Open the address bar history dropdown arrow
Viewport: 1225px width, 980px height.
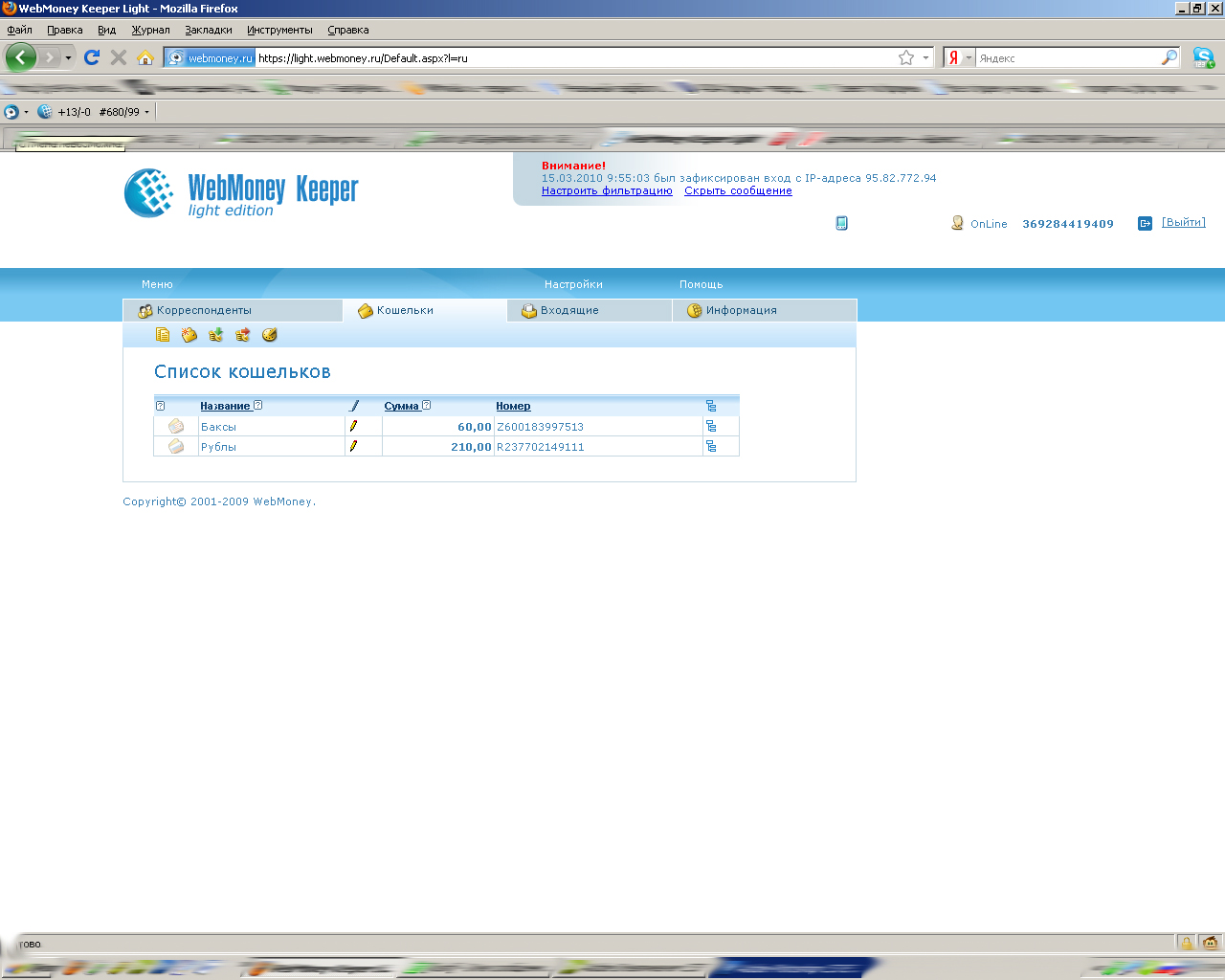tap(925, 58)
